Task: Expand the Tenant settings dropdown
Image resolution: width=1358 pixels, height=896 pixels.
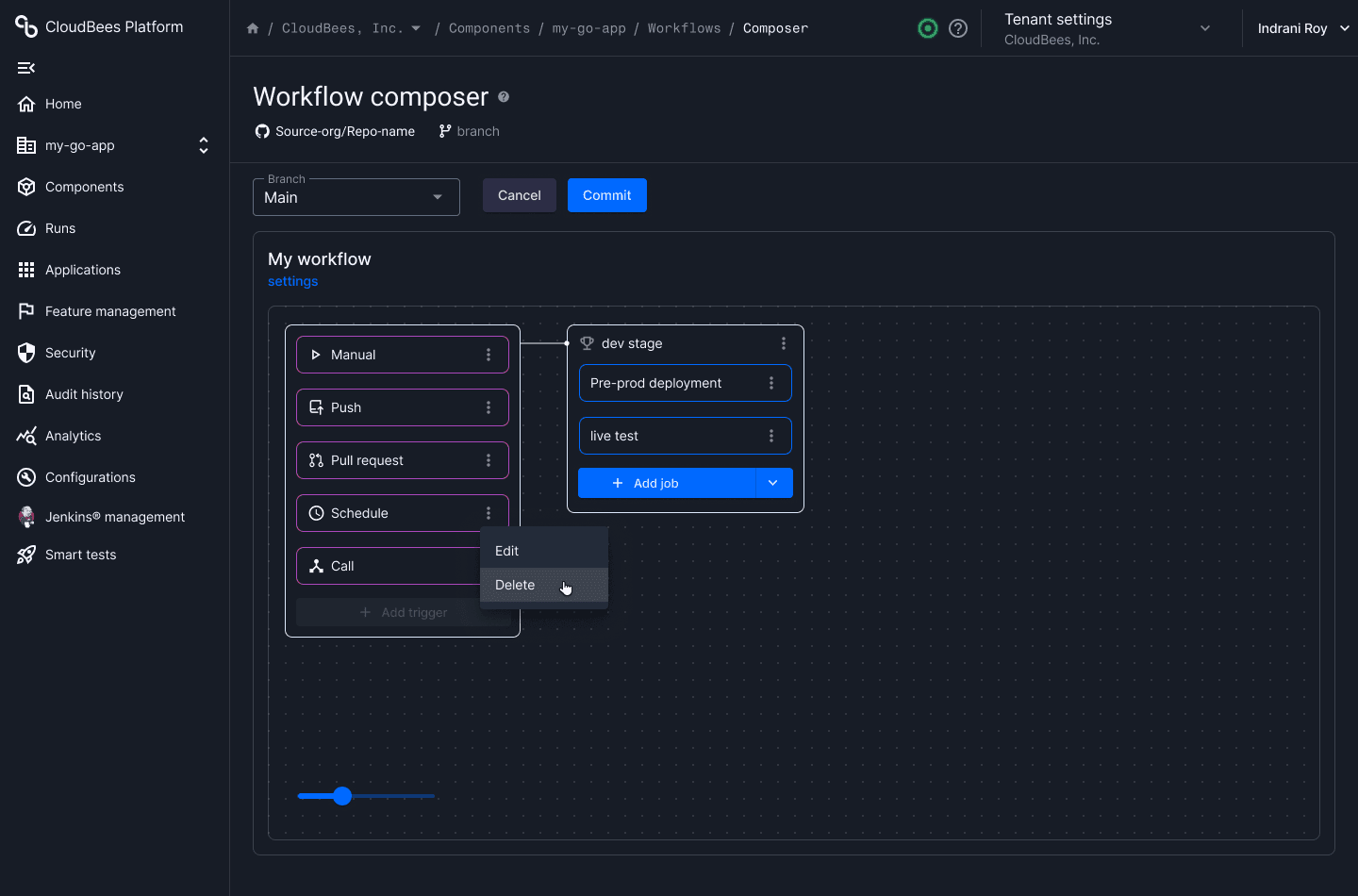Action: [x=1205, y=28]
